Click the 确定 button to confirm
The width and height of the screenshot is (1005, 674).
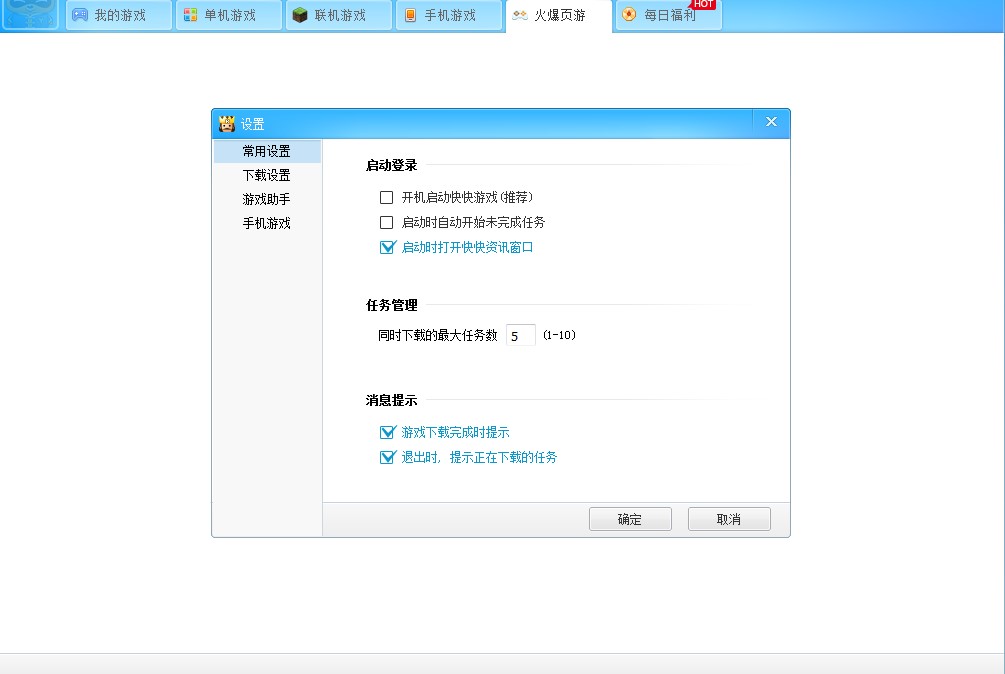point(630,519)
